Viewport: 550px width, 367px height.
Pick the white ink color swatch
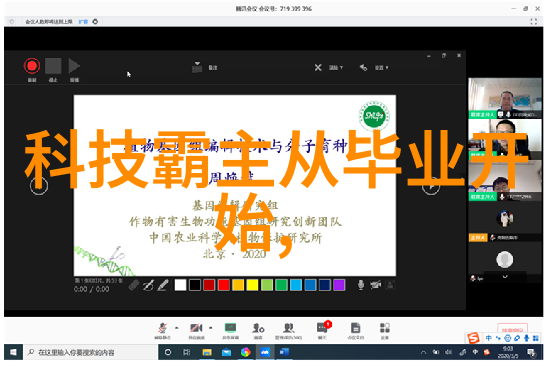(x=180, y=285)
